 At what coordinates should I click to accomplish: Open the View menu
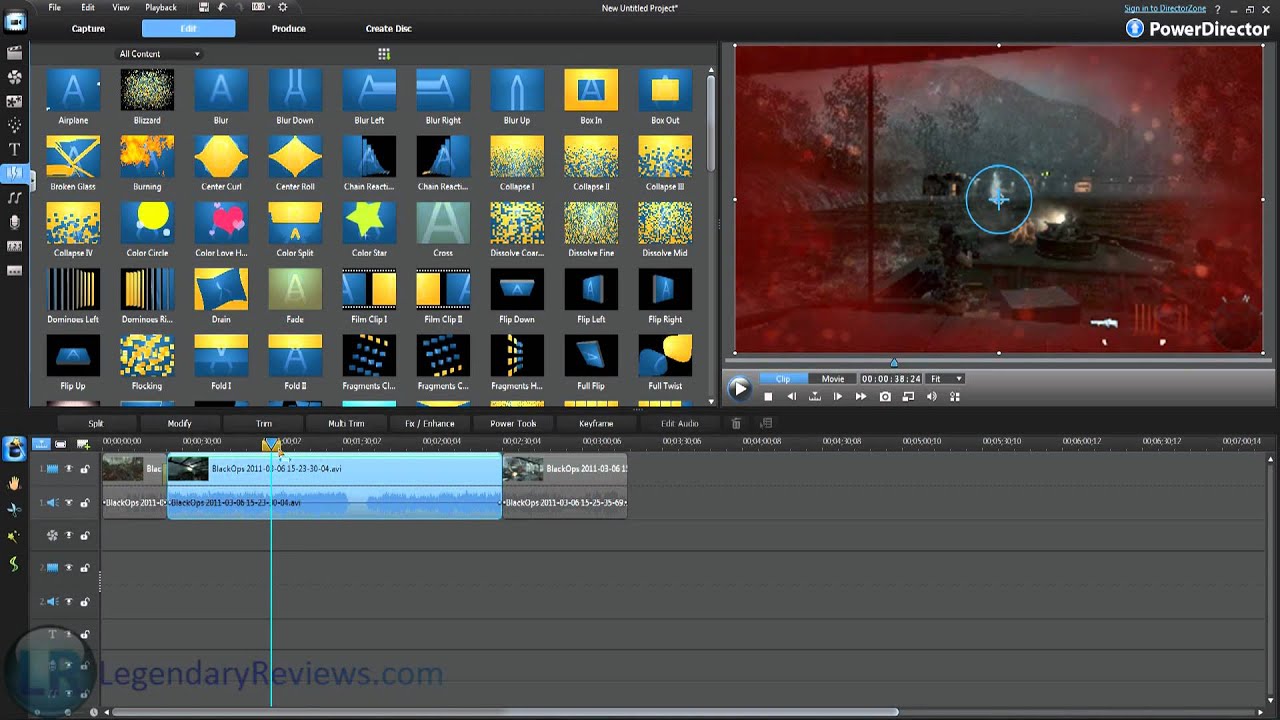(x=121, y=7)
